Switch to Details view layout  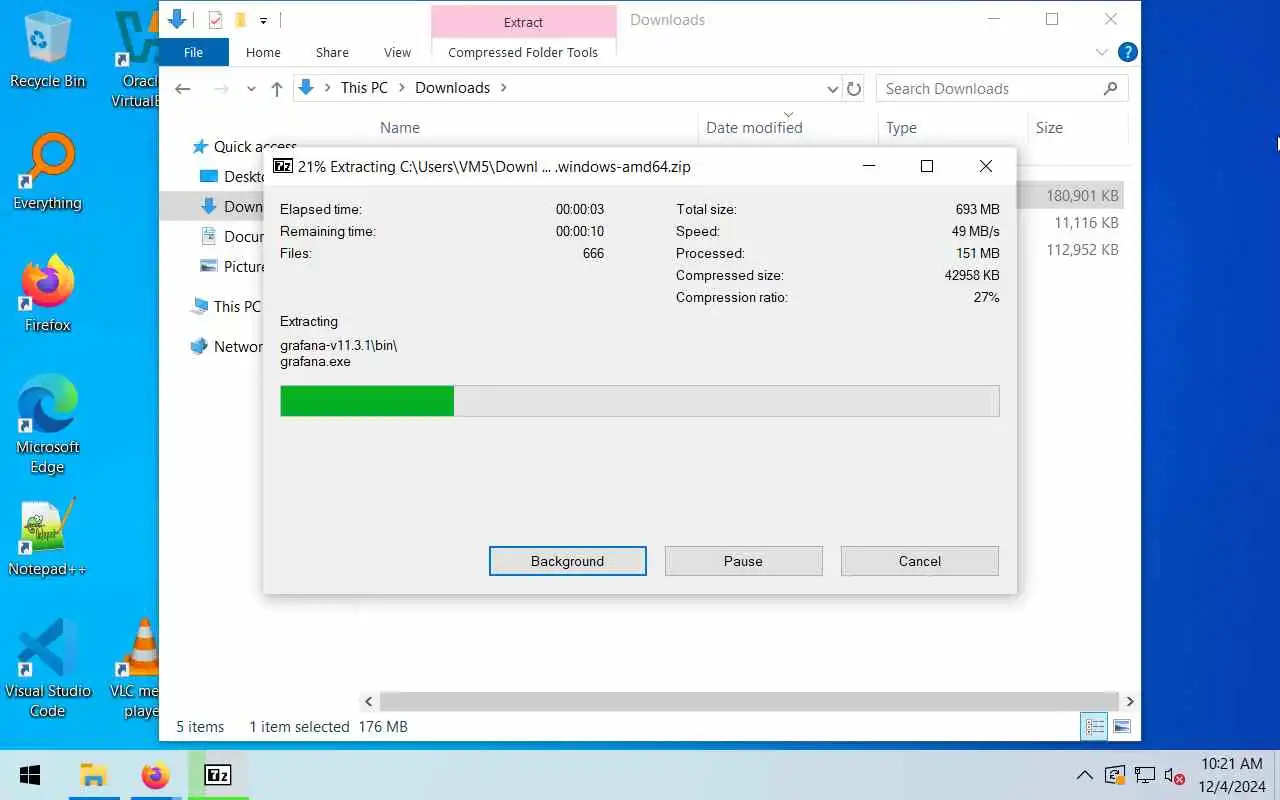point(1095,727)
